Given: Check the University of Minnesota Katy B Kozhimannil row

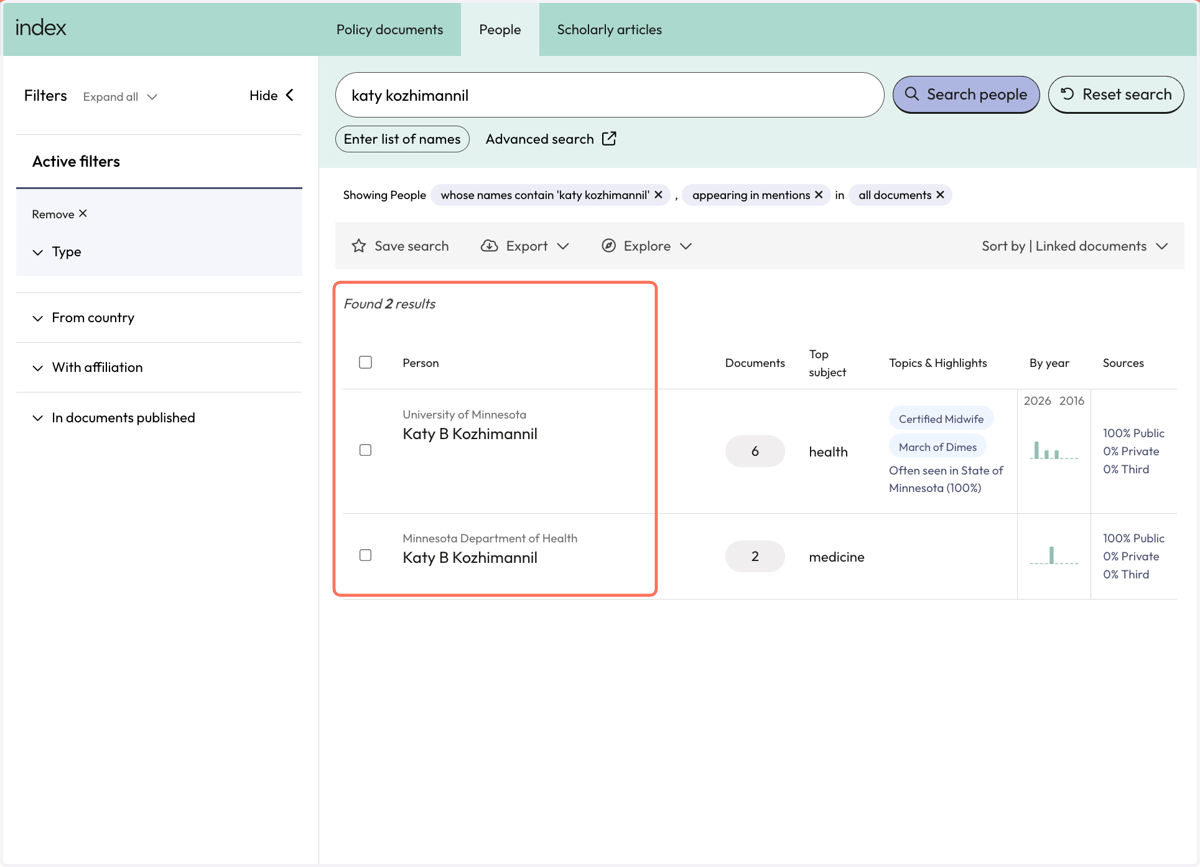Looking at the screenshot, I should [x=365, y=450].
